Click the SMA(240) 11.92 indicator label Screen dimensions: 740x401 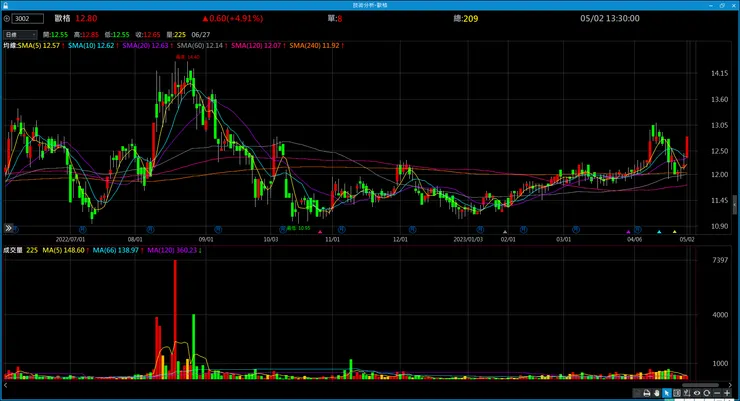click(314, 45)
